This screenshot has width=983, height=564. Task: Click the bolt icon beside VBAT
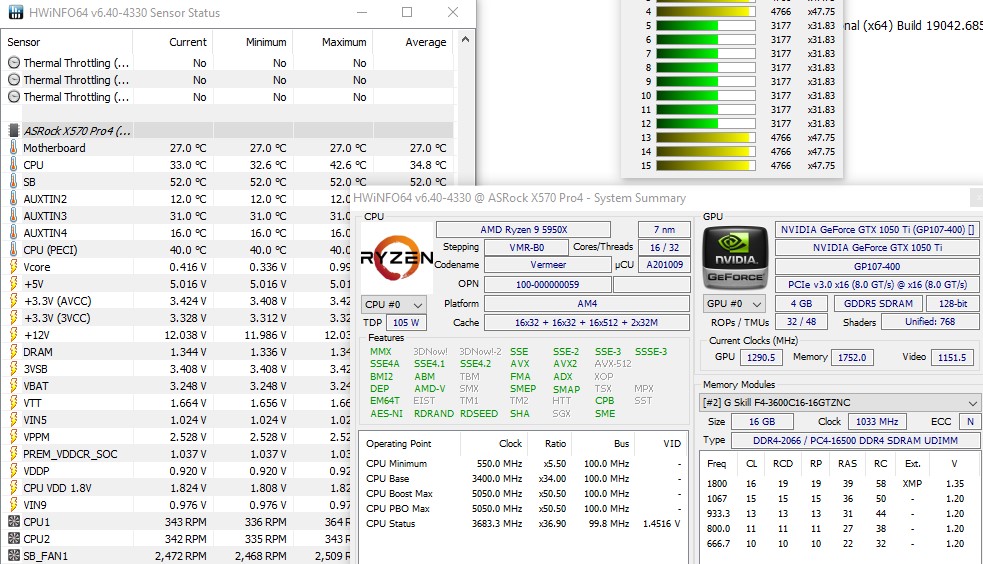pos(13,385)
